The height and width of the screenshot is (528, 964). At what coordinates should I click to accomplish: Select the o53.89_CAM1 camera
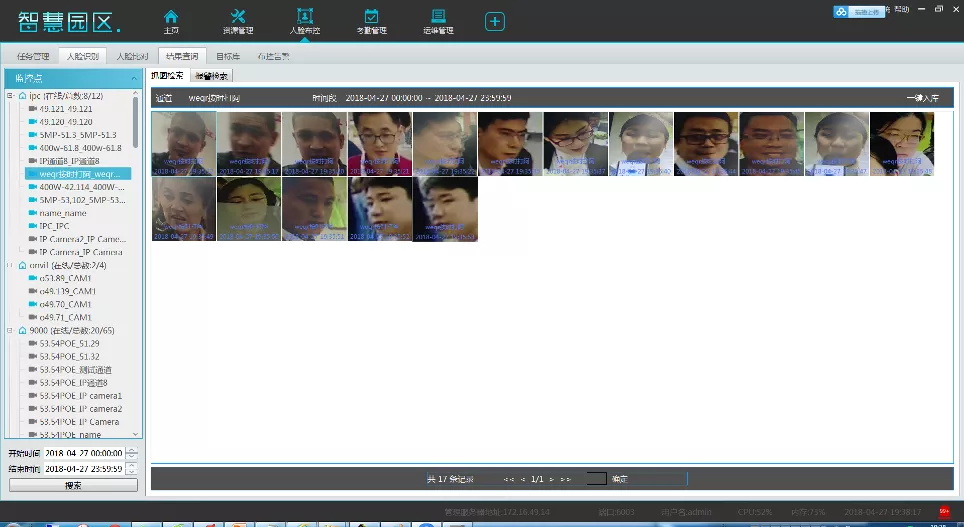click(x=65, y=278)
